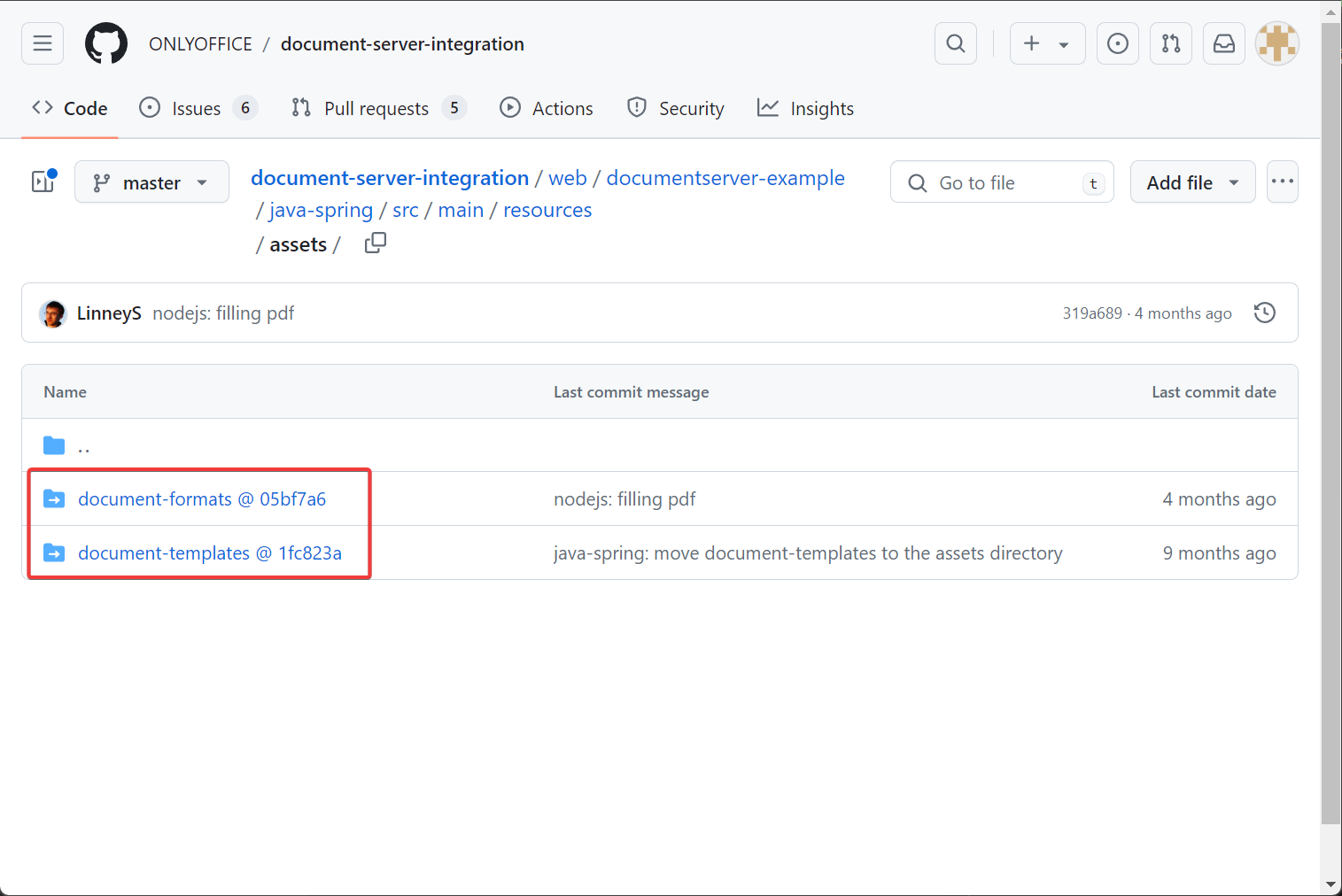
Task: Expand the create new plus dropdown
Action: pyautogui.click(x=1047, y=43)
